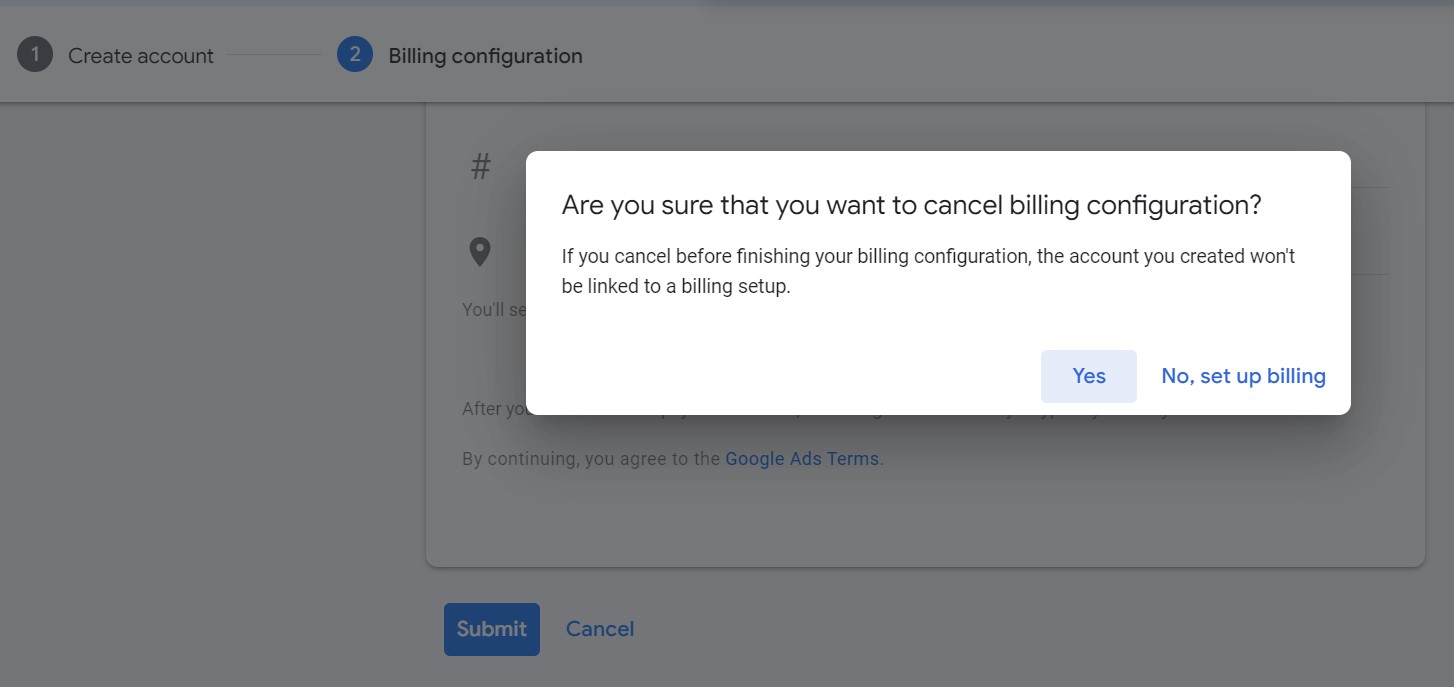This screenshot has width=1454, height=687.
Task: Confirm cancellation with the Yes button
Action: tap(1088, 376)
